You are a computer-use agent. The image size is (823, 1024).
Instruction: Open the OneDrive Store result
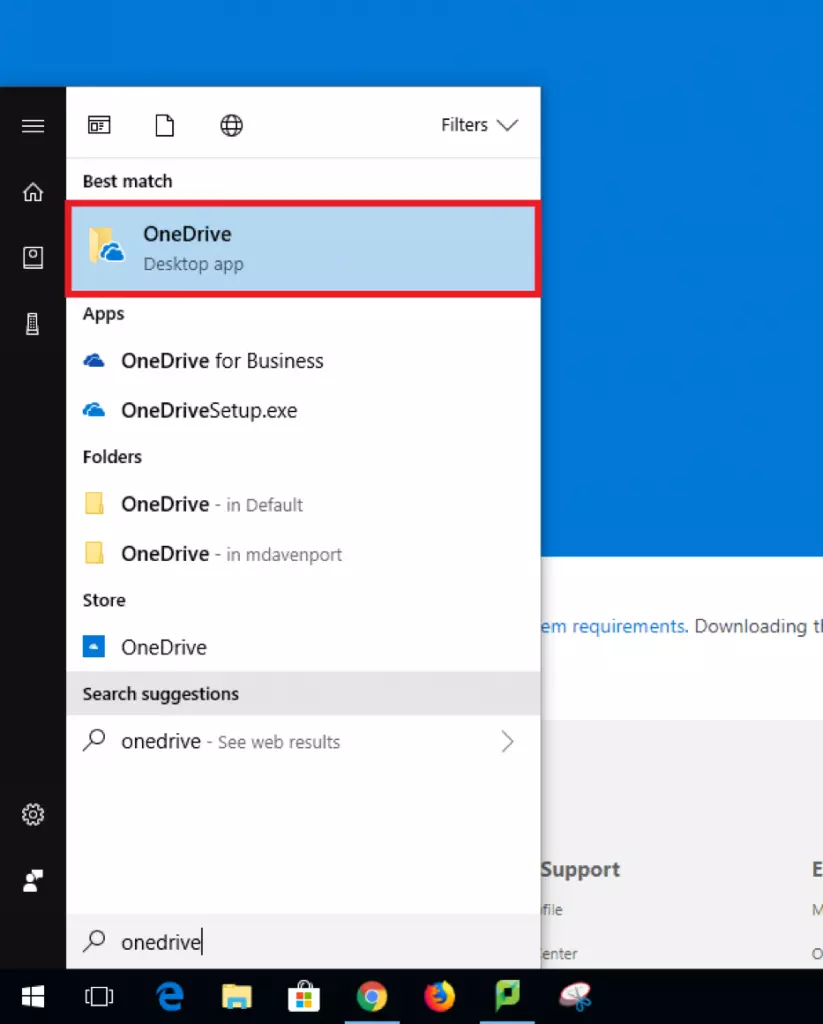(303, 647)
